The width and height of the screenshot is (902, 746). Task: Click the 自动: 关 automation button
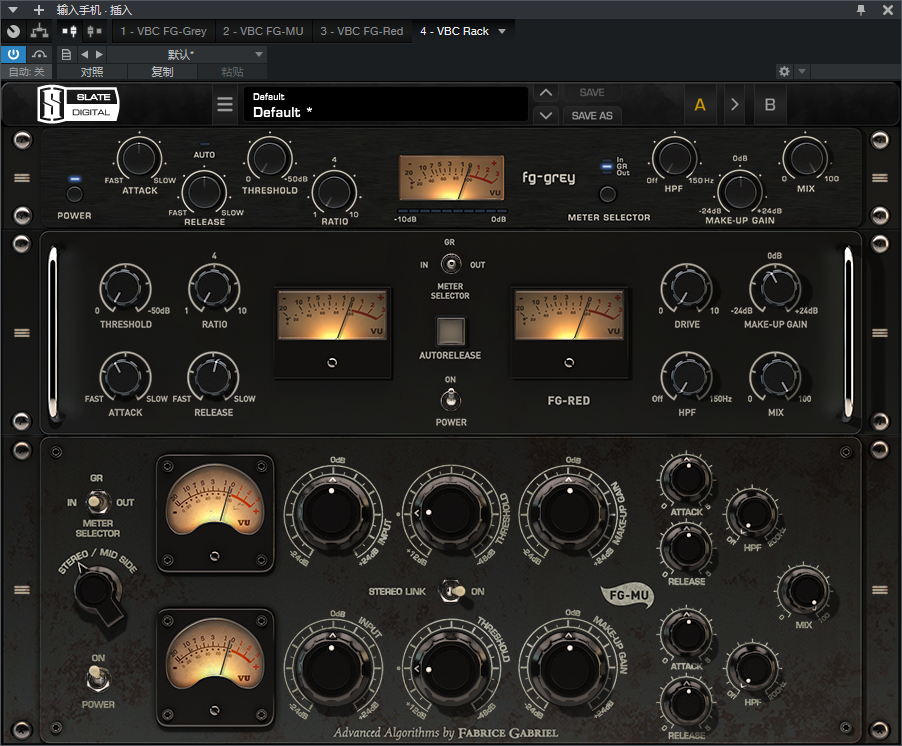point(26,72)
